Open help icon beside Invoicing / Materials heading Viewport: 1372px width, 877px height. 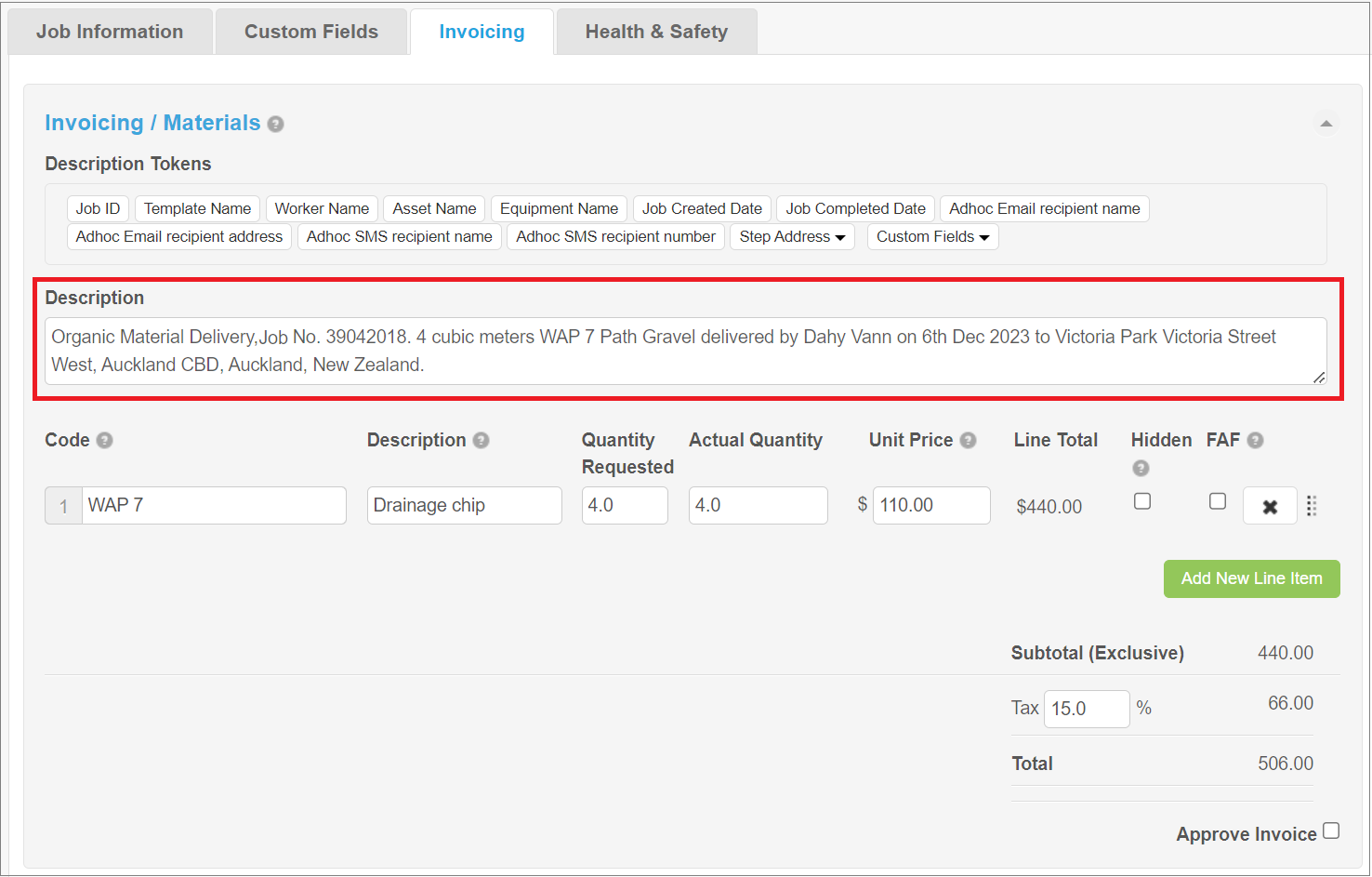(x=275, y=124)
